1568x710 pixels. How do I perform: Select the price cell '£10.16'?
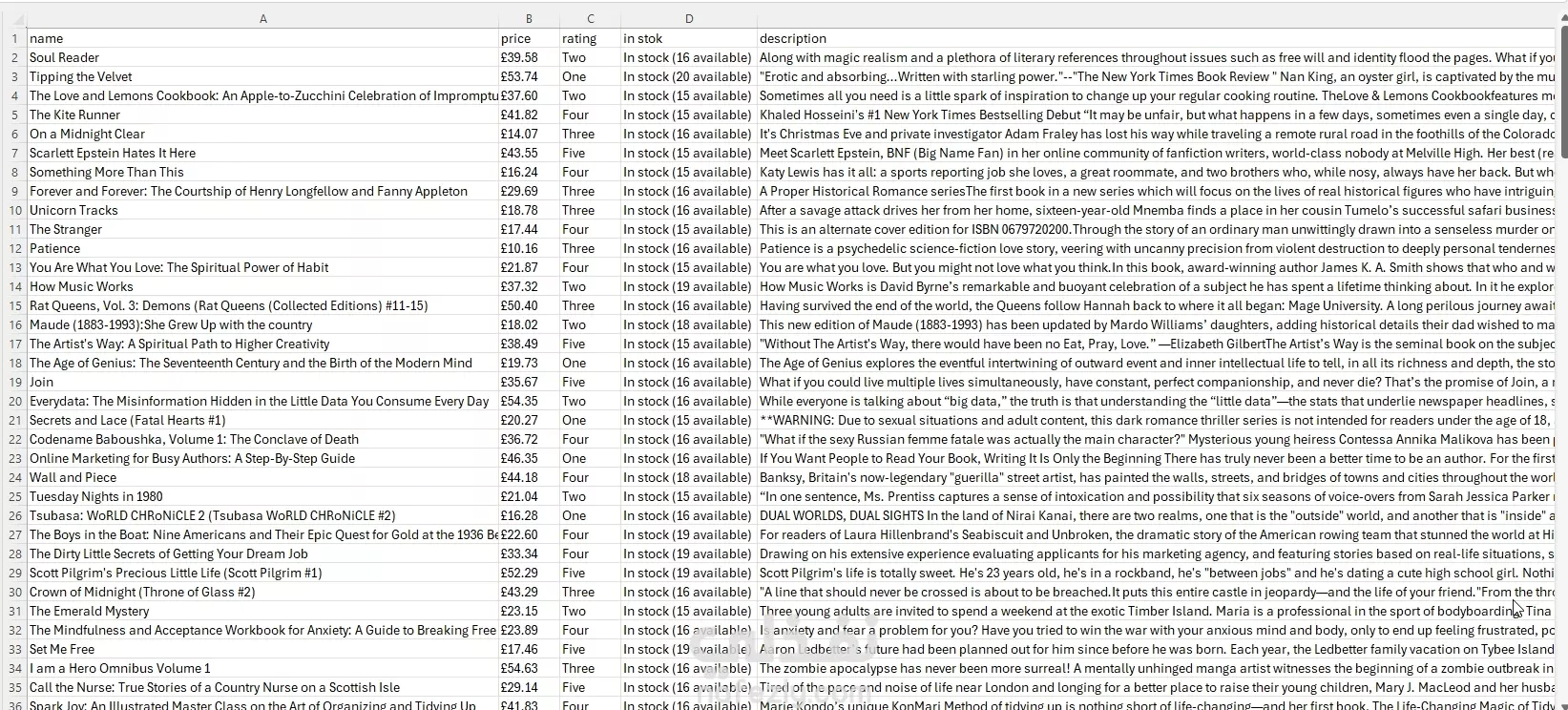coord(529,248)
